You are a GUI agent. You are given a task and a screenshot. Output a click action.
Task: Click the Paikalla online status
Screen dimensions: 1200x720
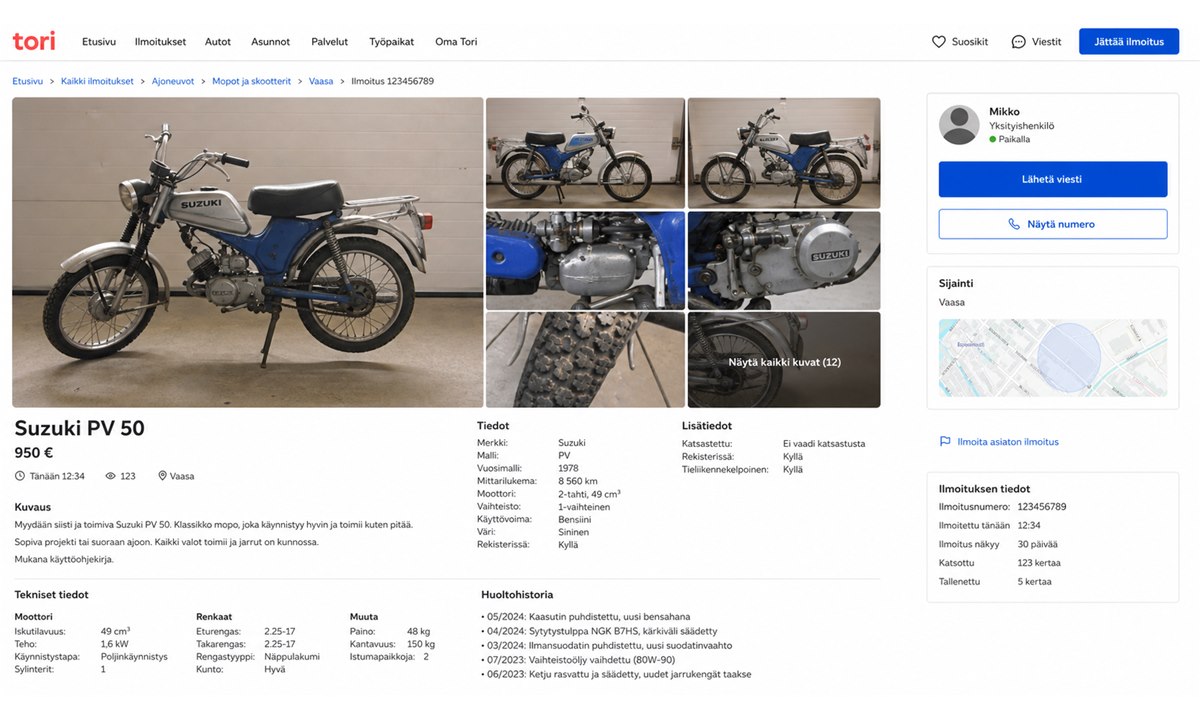point(1014,139)
